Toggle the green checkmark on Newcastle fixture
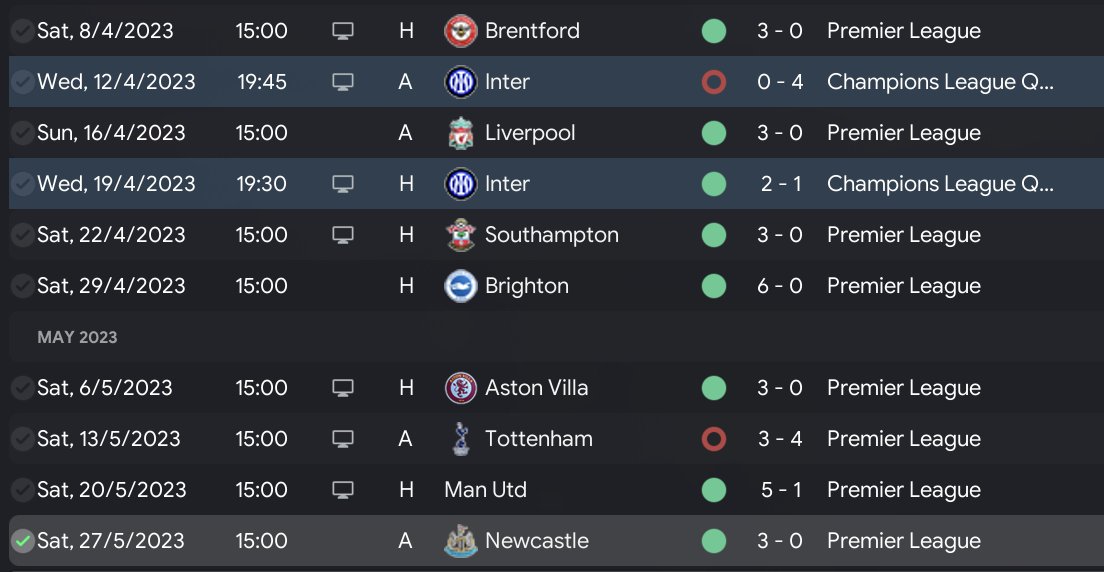The height and width of the screenshot is (572, 1104). point(22,541)
